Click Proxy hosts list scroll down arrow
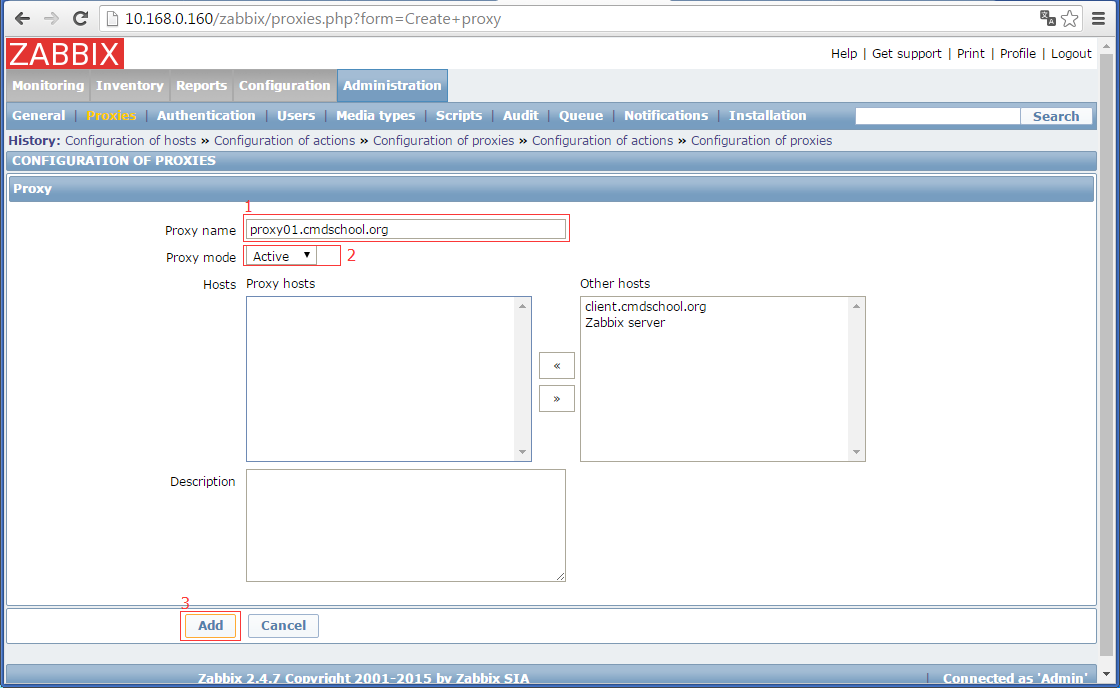 (522, 452)
